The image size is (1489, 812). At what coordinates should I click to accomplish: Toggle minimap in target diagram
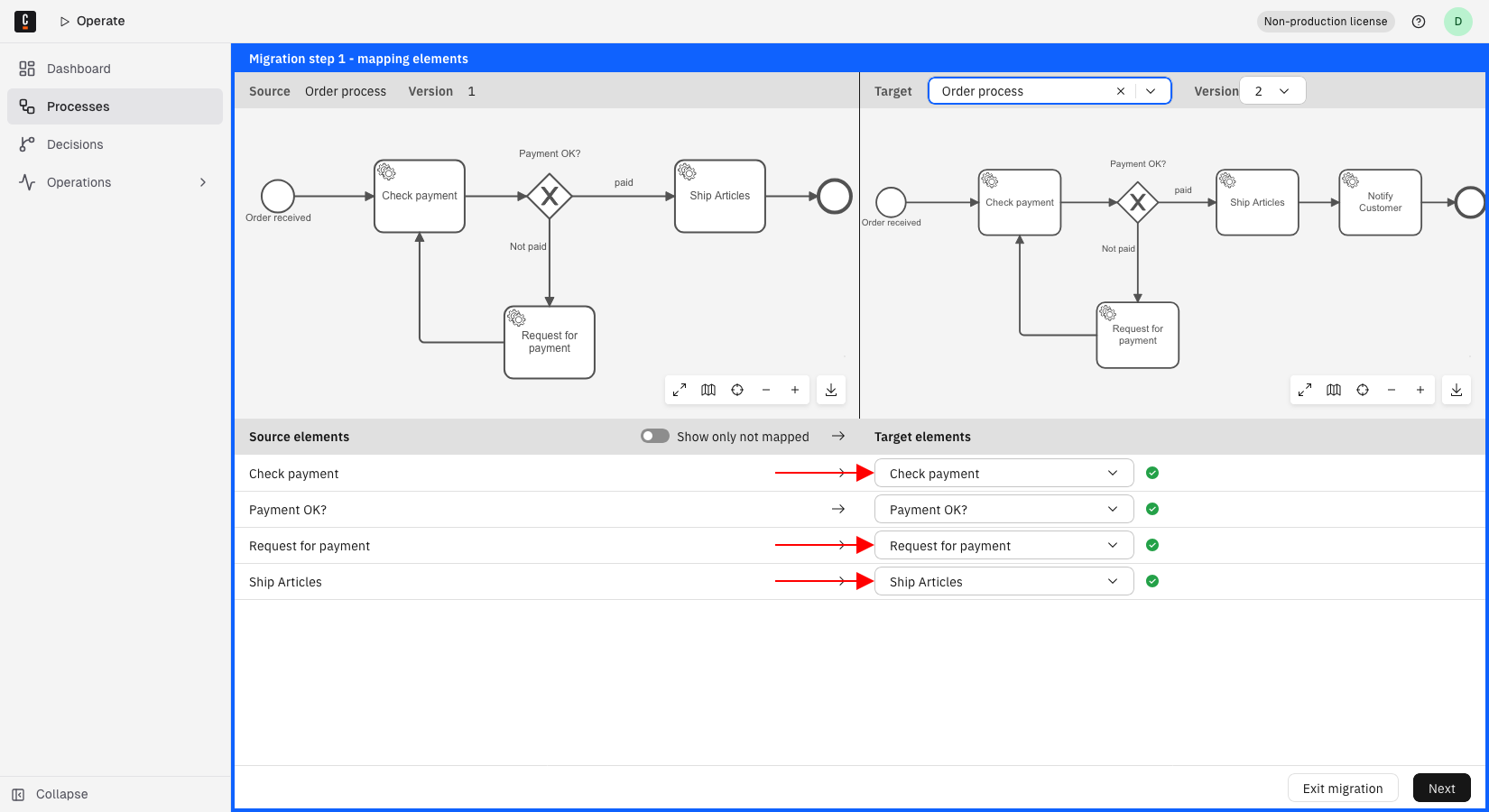tap(1334, 390)
